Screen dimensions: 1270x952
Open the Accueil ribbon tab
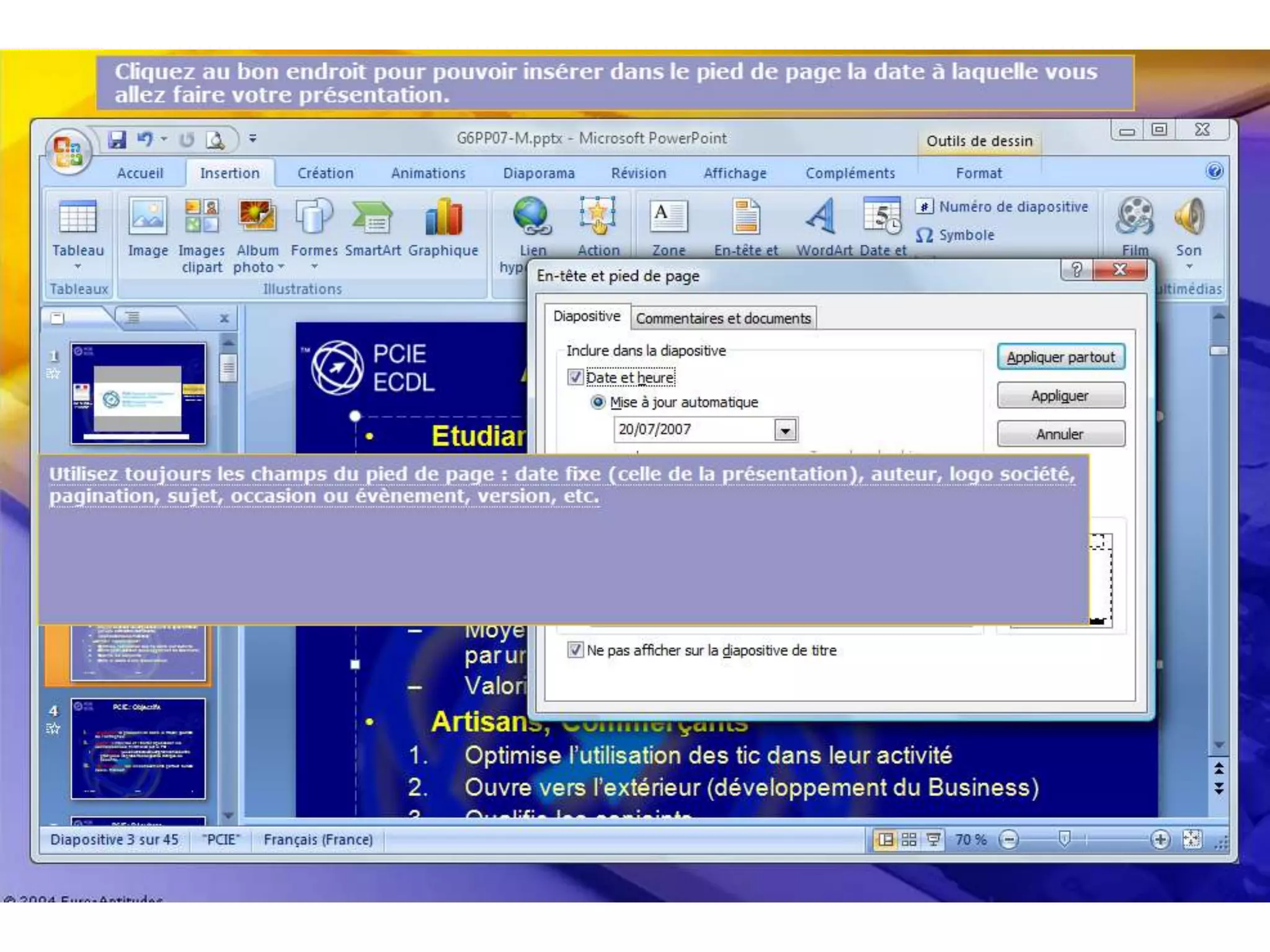click(x=140, y=173)
